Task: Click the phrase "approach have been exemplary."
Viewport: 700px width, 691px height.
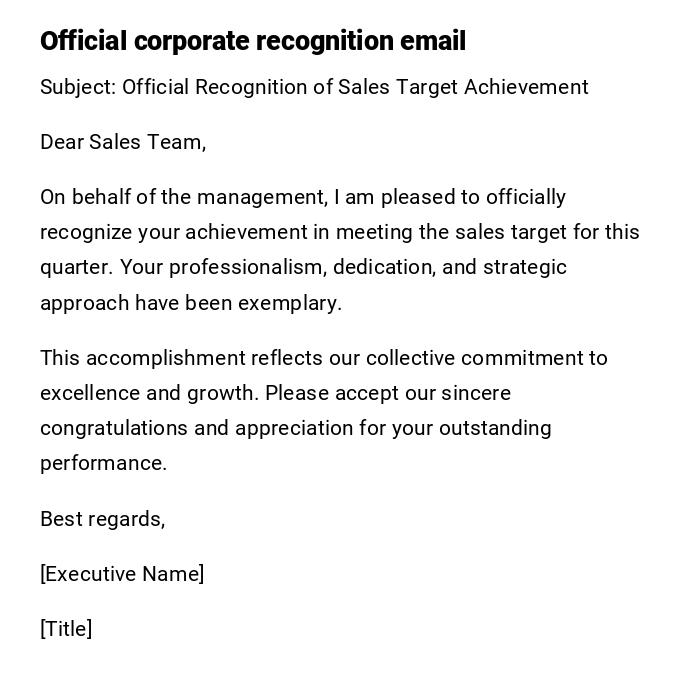Action: (191, 303)
